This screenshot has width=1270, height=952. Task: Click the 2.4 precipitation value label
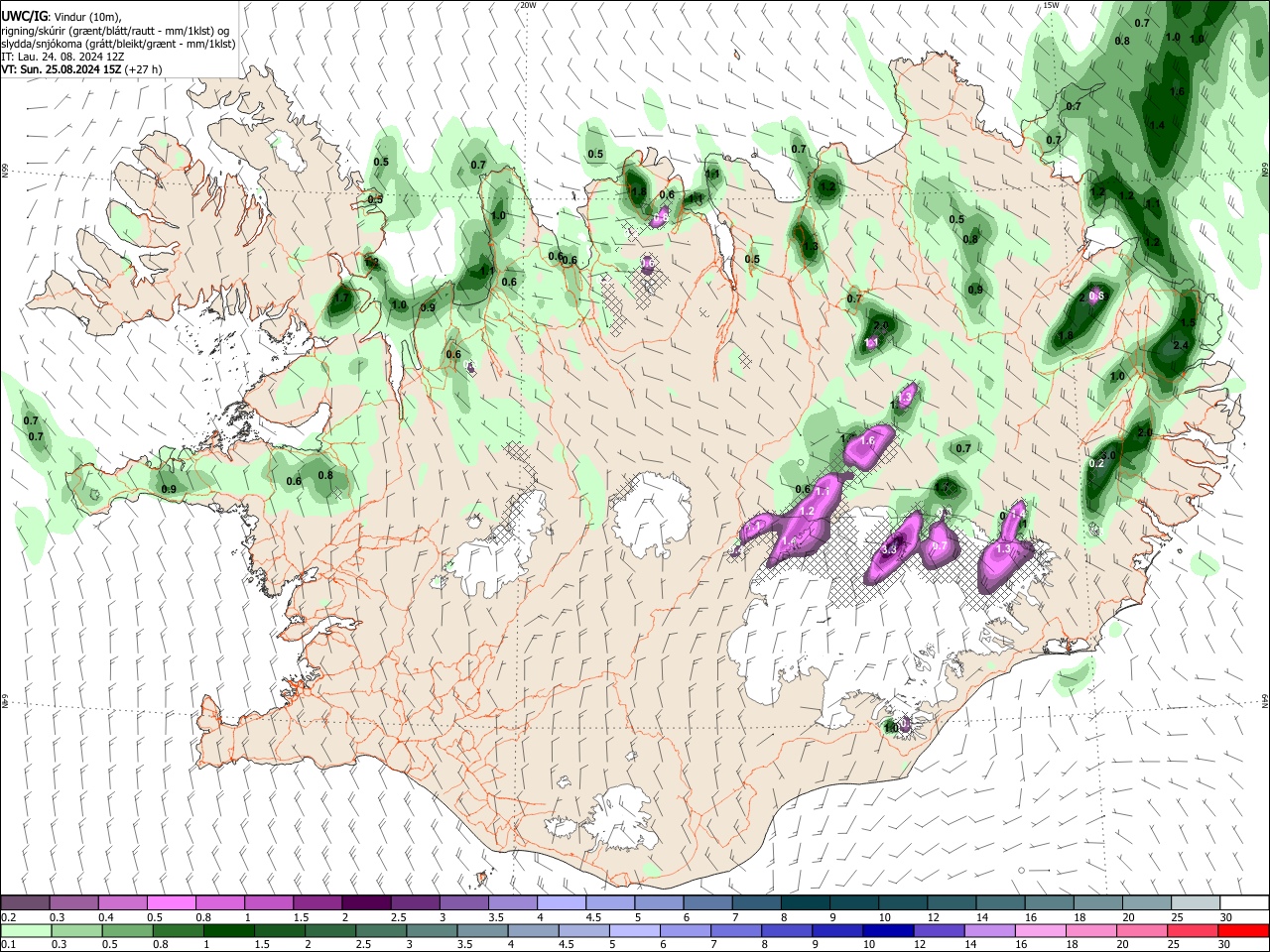(x=1181, y=345)
